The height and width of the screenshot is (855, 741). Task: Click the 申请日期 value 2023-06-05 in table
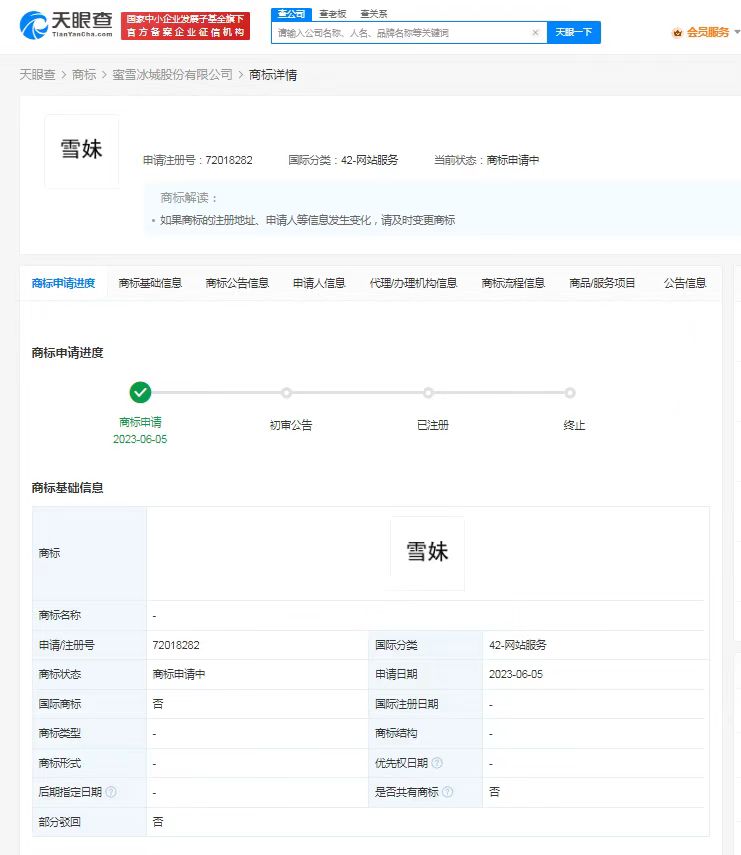point(516,675)
